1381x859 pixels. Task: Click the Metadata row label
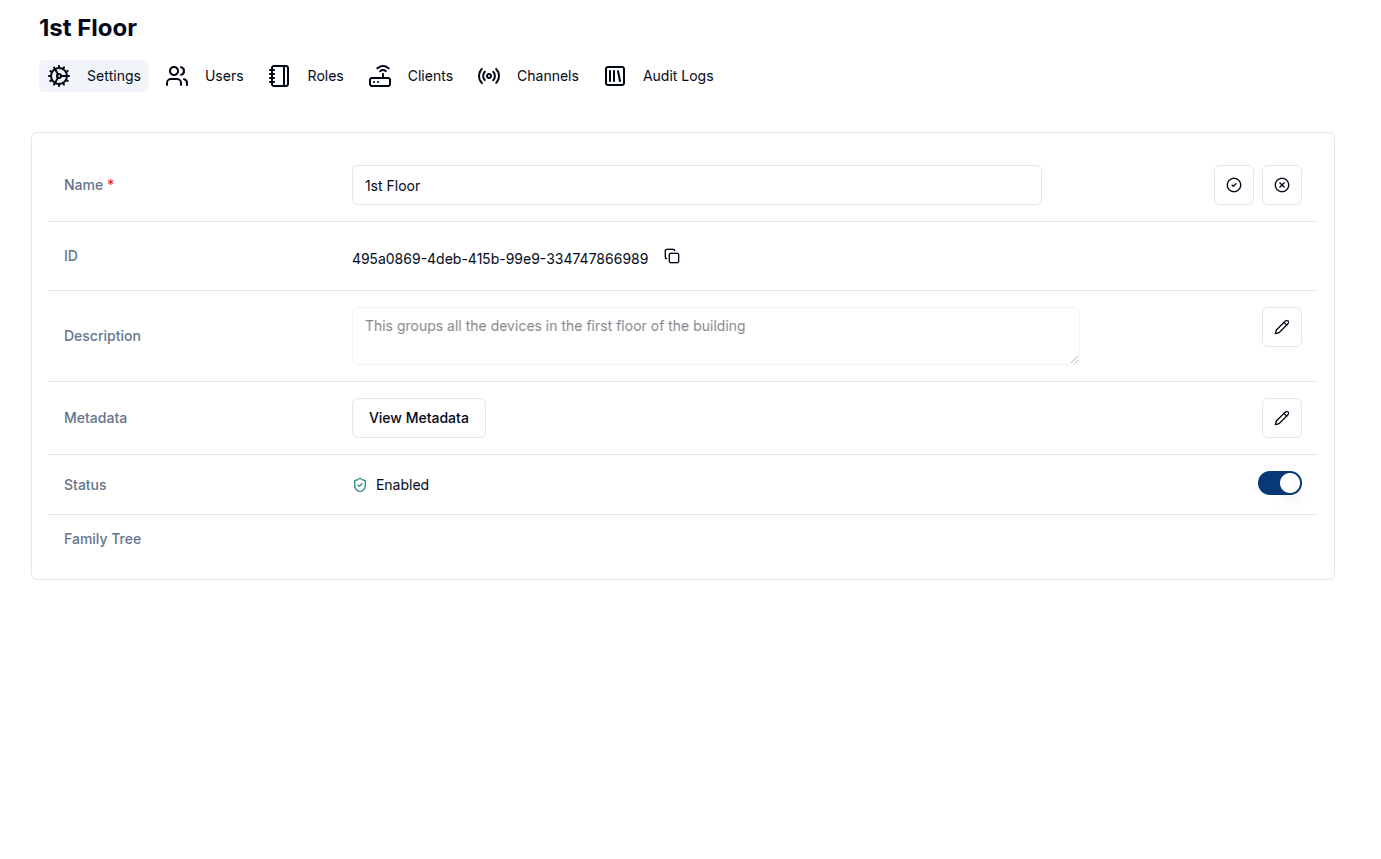96,418
